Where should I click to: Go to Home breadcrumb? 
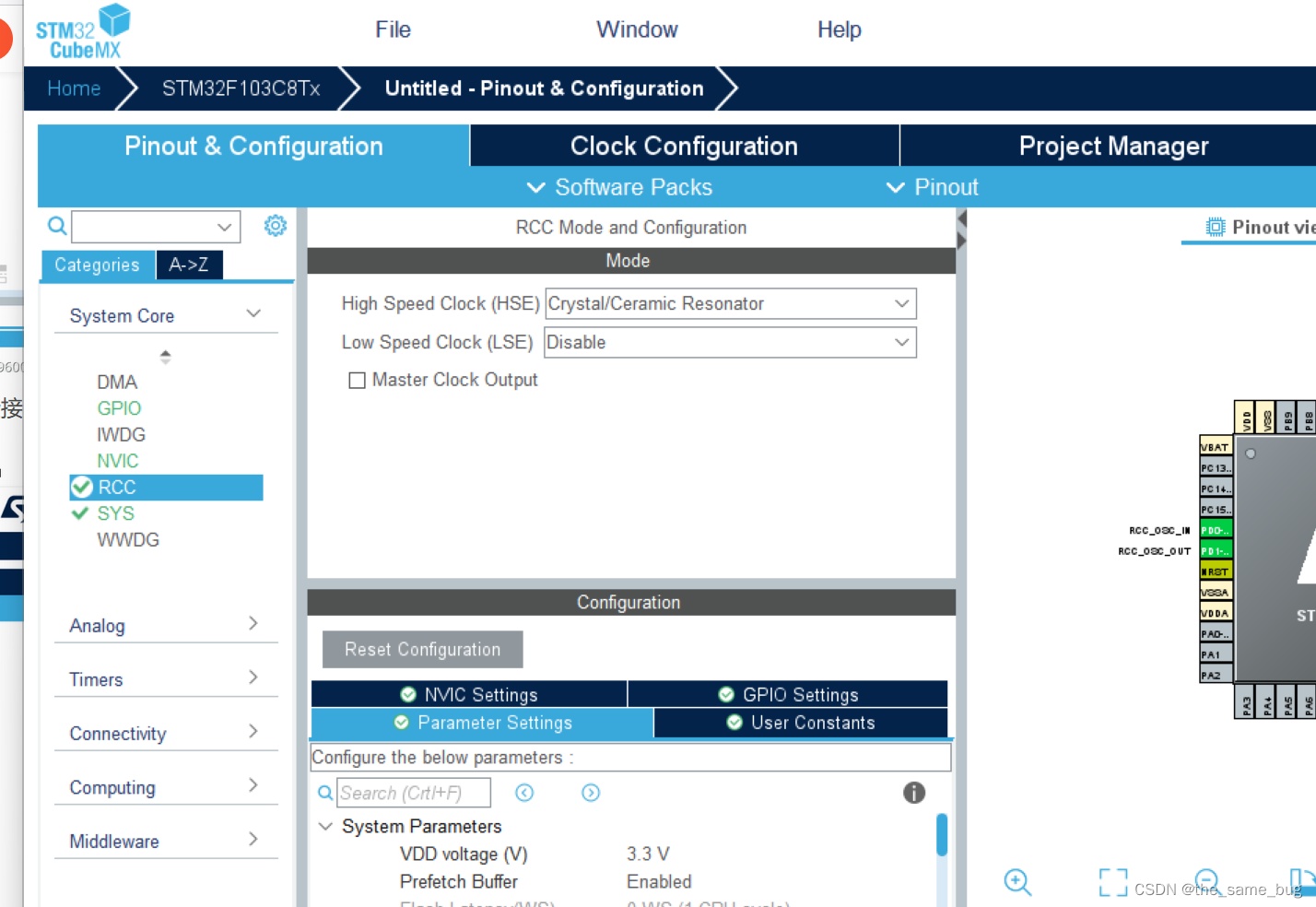click(74, 88)
